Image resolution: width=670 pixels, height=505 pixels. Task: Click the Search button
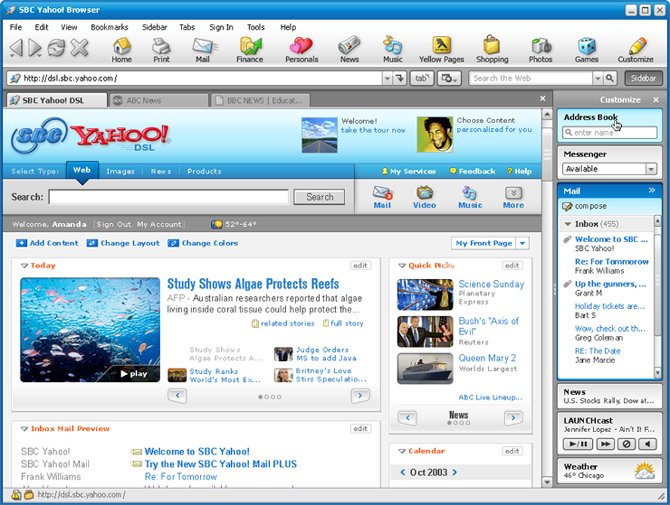(x=320, y=197)
